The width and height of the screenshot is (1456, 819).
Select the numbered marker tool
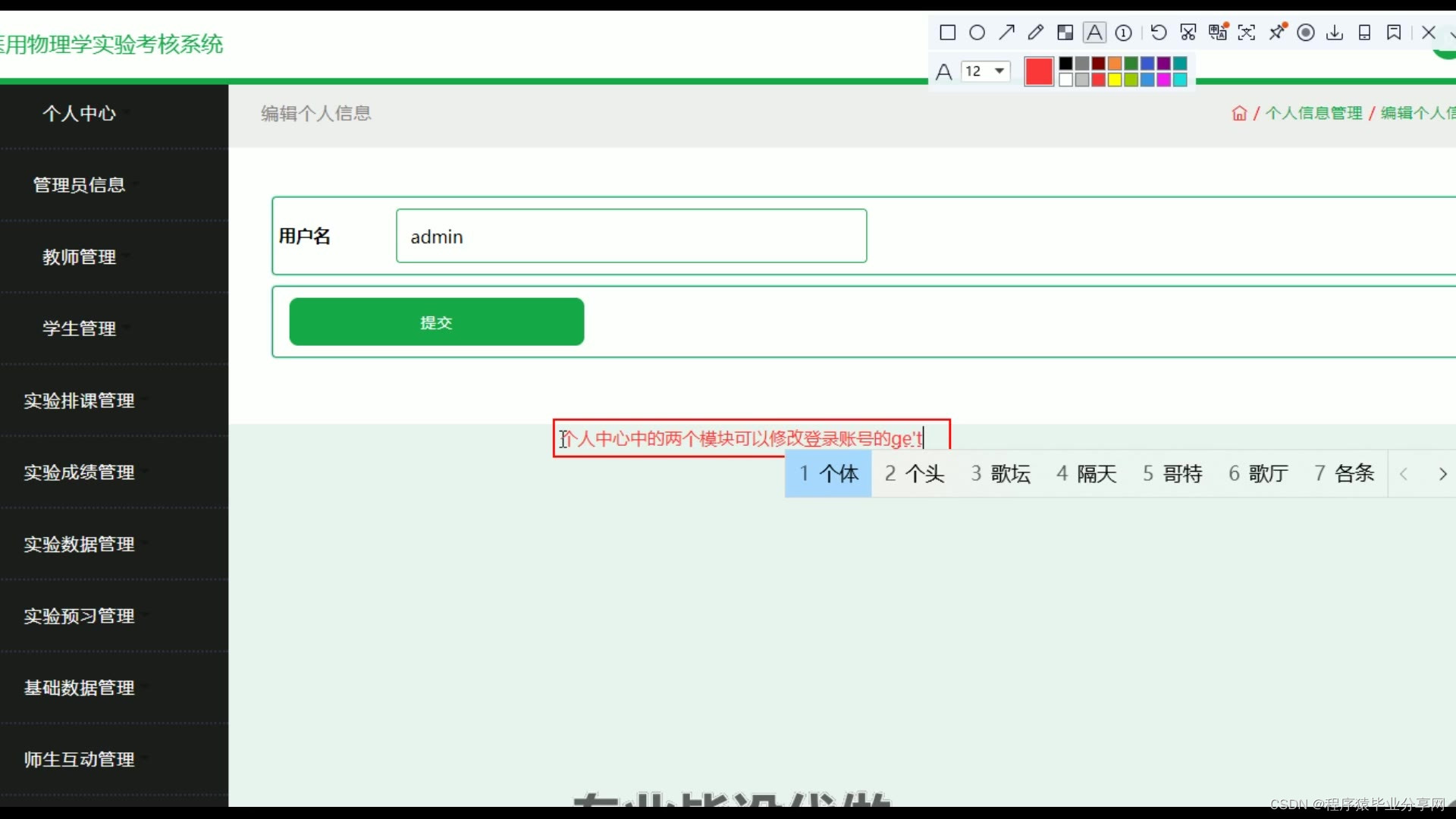coord(1124,33)
